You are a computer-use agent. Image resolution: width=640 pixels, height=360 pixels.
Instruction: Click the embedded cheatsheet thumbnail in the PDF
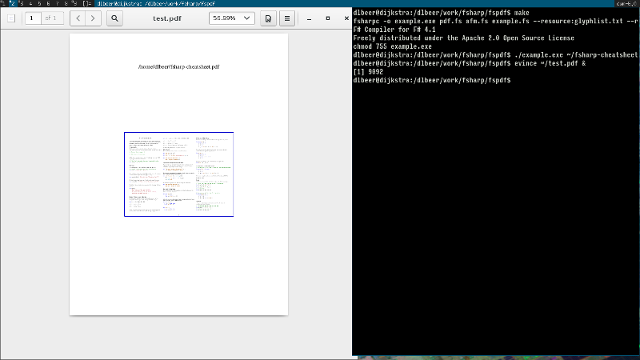tap(179, 174)
